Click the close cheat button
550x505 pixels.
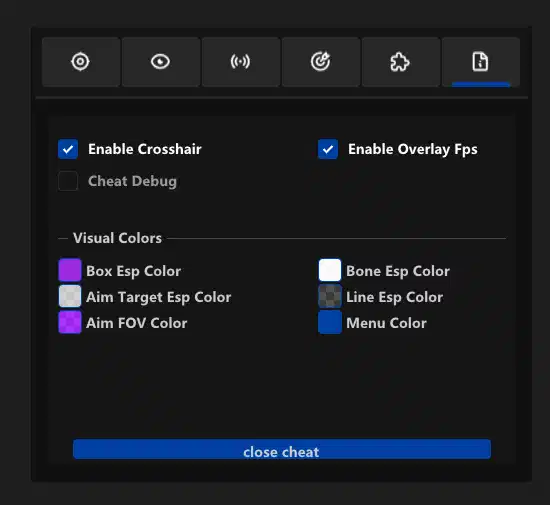(x=282, y=449)
